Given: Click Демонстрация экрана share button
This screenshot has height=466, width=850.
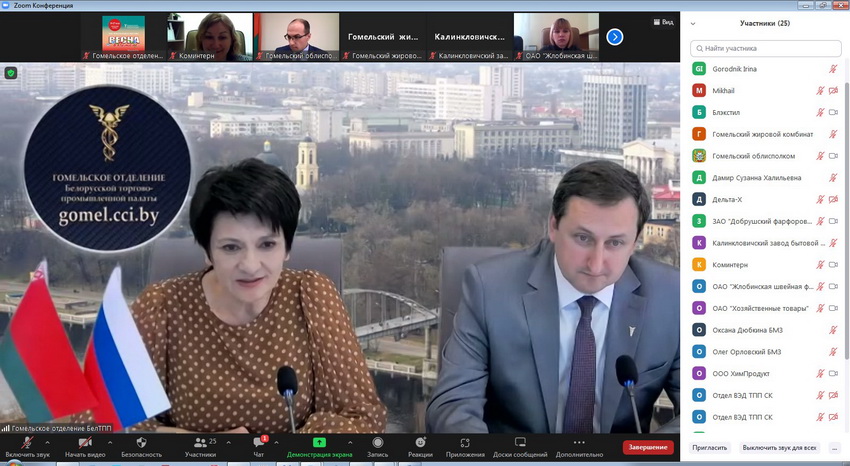Looking at the screenshot, I should tap(319, 446).
